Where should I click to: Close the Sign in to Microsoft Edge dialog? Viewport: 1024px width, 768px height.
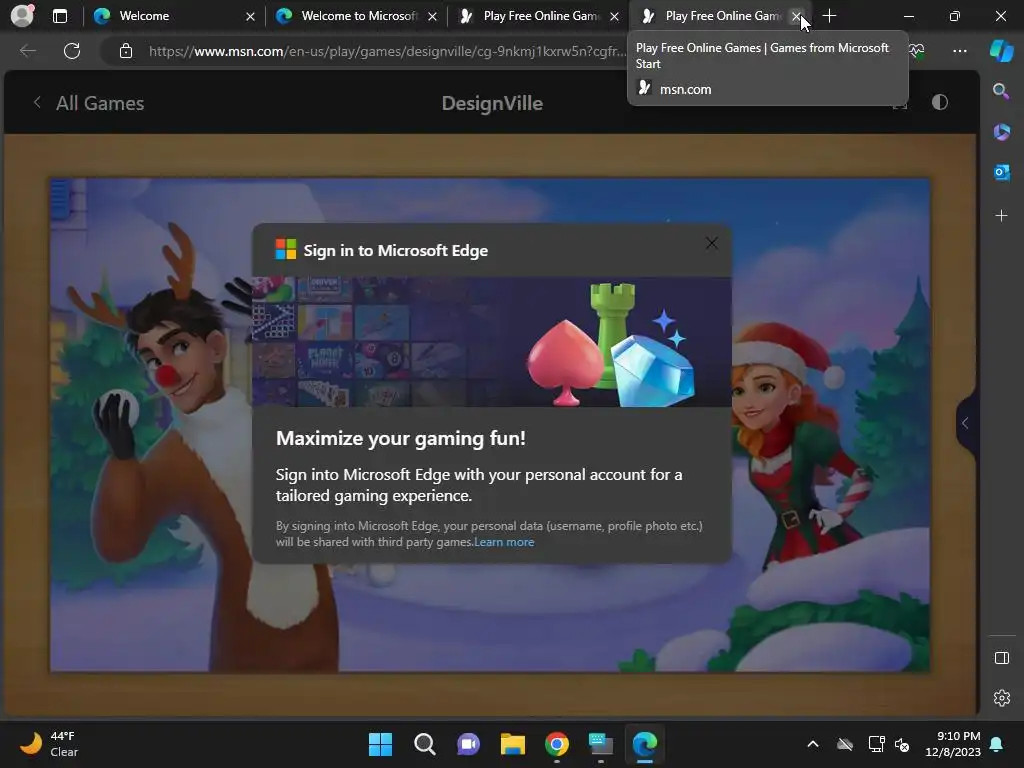[x=712, y=244]
